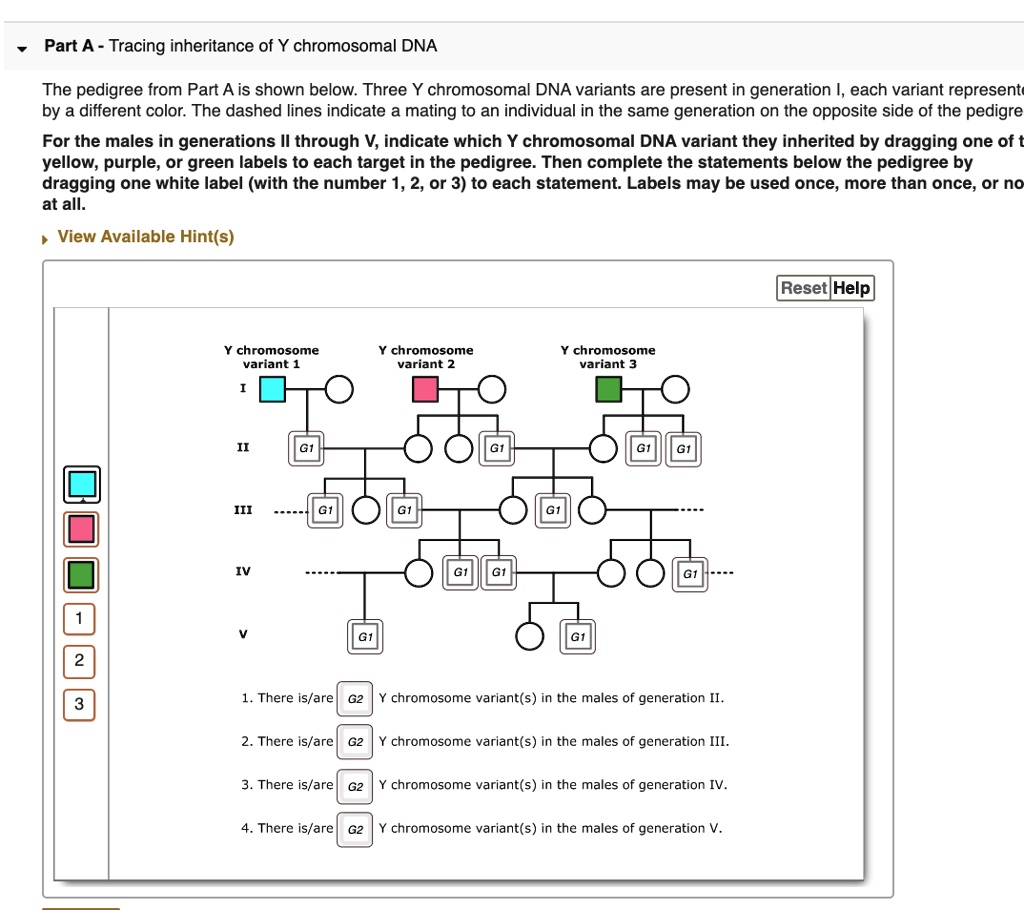Image resolution: width=1024 pixels, height=910 pixels.
Task: Click the cyan square for the generation I male
Action: 271,389
